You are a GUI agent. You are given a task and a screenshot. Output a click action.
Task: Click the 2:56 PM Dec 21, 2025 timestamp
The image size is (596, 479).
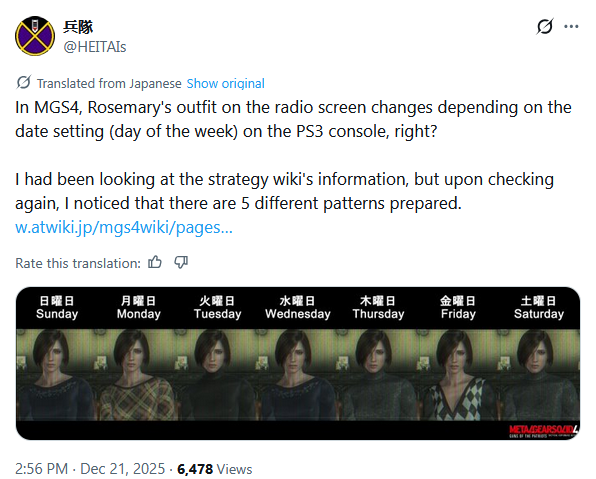(x=90, y=469)
